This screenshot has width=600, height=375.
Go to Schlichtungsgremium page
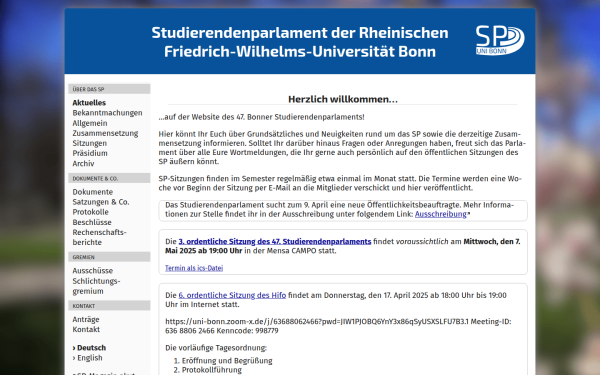96,286
